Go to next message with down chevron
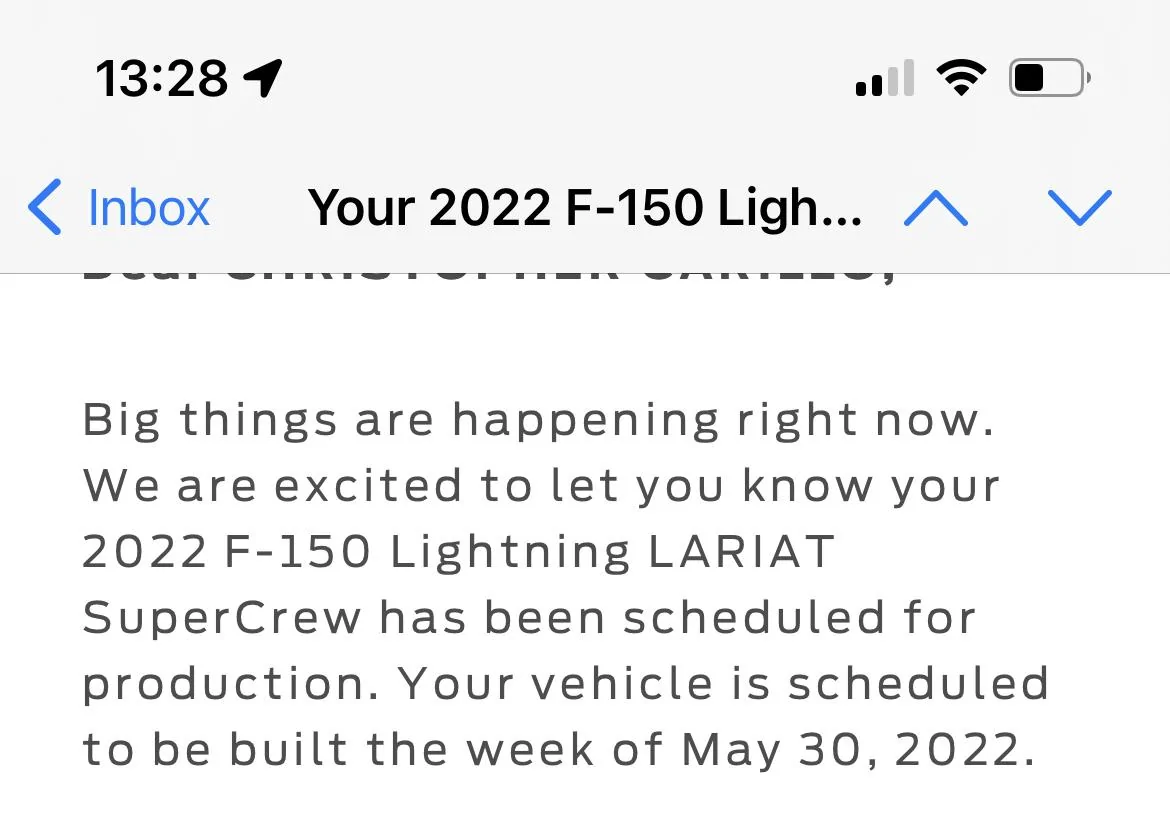 pos(1080,208)
